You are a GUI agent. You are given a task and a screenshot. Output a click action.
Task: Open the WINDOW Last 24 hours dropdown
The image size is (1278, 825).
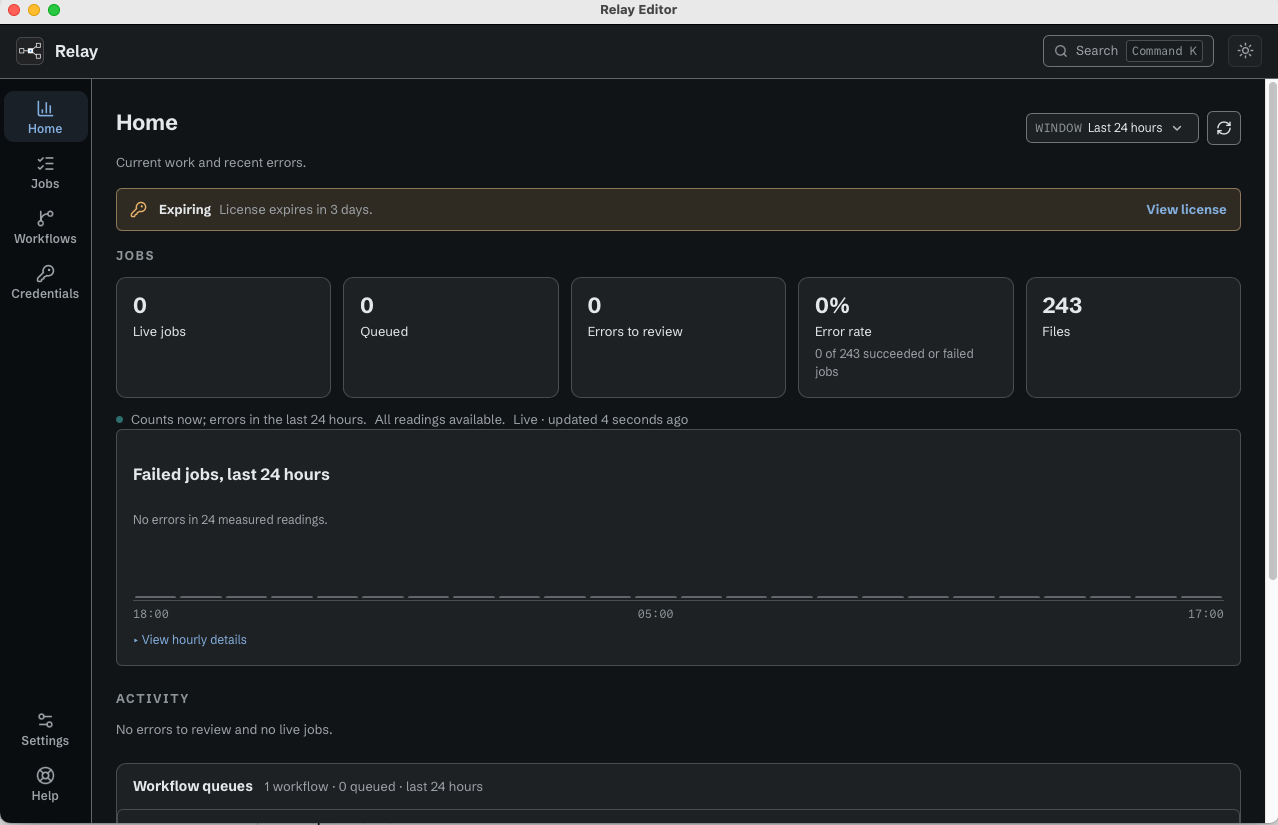click(1112, 128)
